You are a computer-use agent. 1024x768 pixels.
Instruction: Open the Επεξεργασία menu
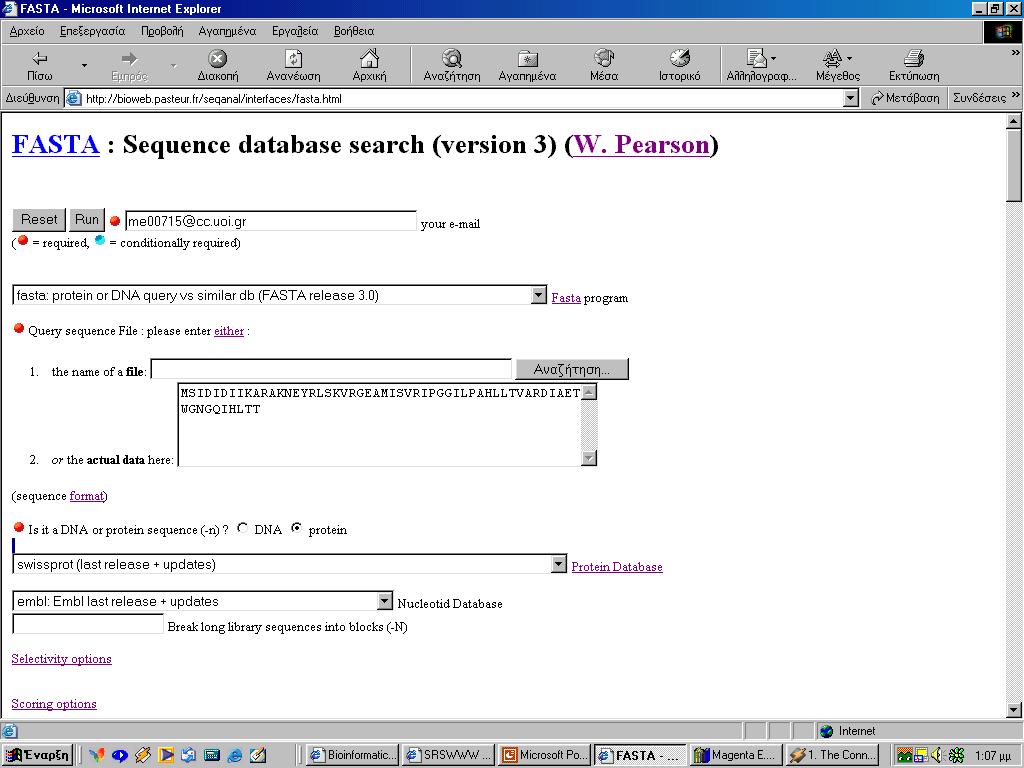[92, 31]
